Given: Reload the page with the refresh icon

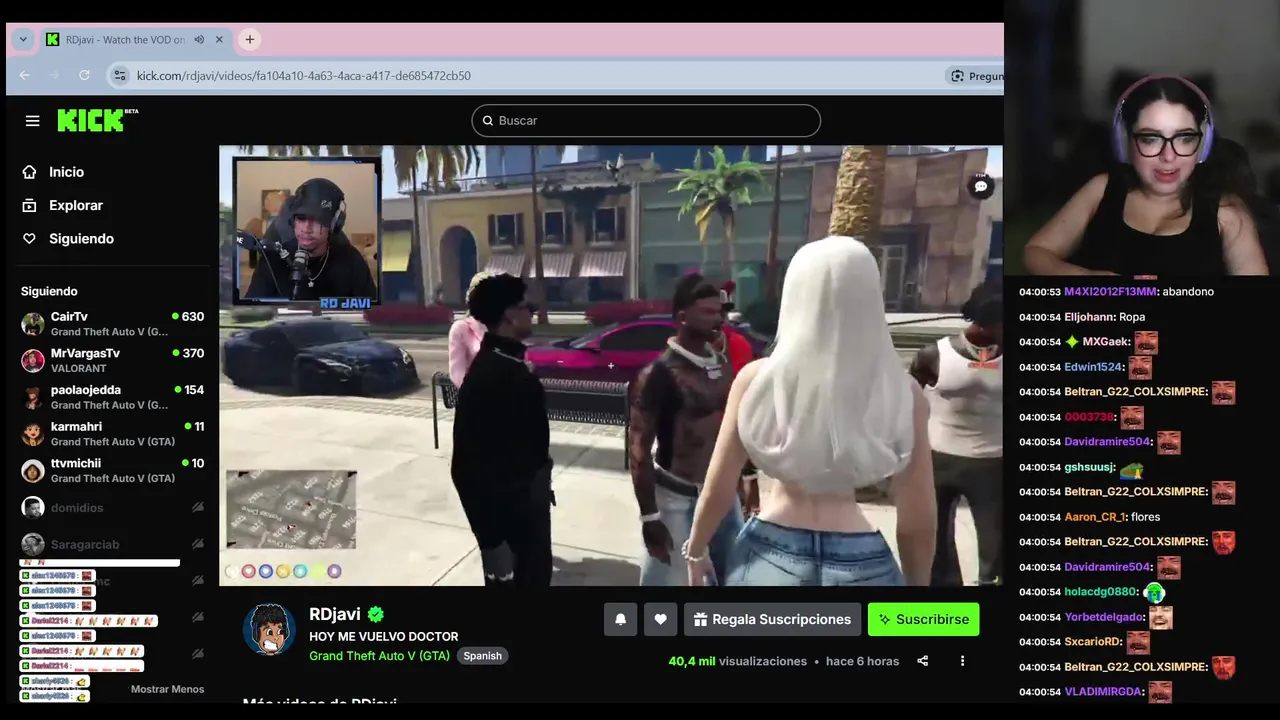Looking at the screenshot, I should coord(84,75).
